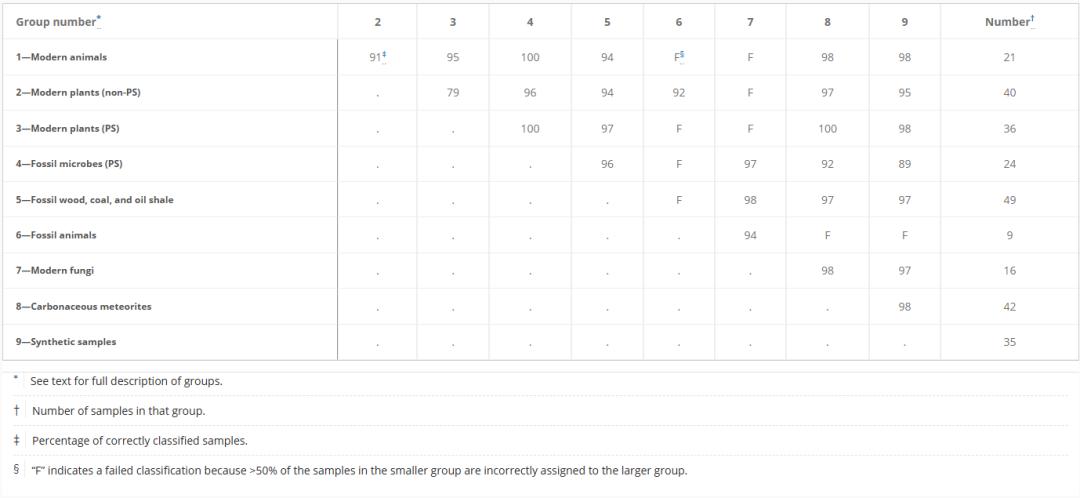Screen dimensions: 1080x498
Task: Click the asterisk footnote link after Group number
Action: 98,18
